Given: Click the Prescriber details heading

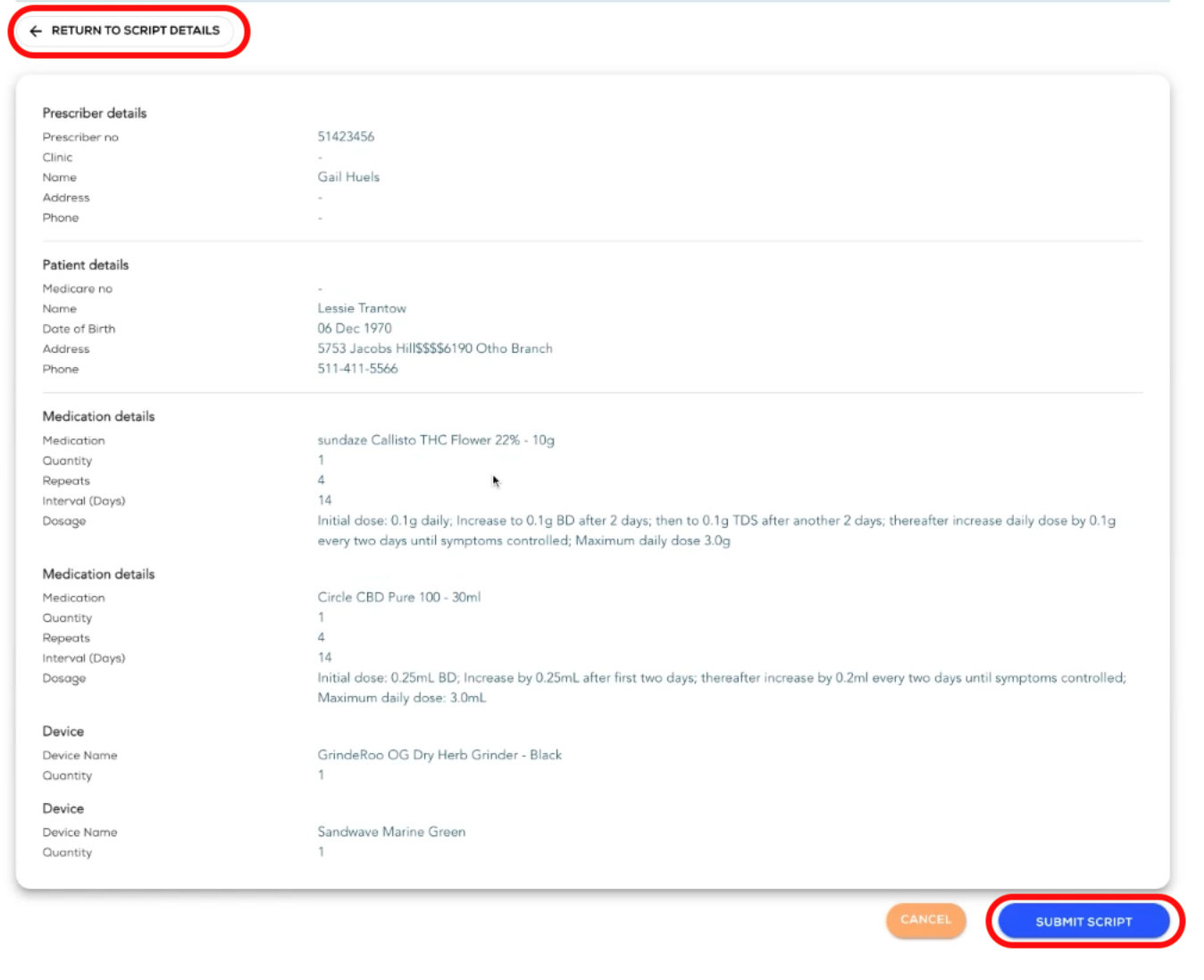Looking at the screenshot, I should (95, 113).
